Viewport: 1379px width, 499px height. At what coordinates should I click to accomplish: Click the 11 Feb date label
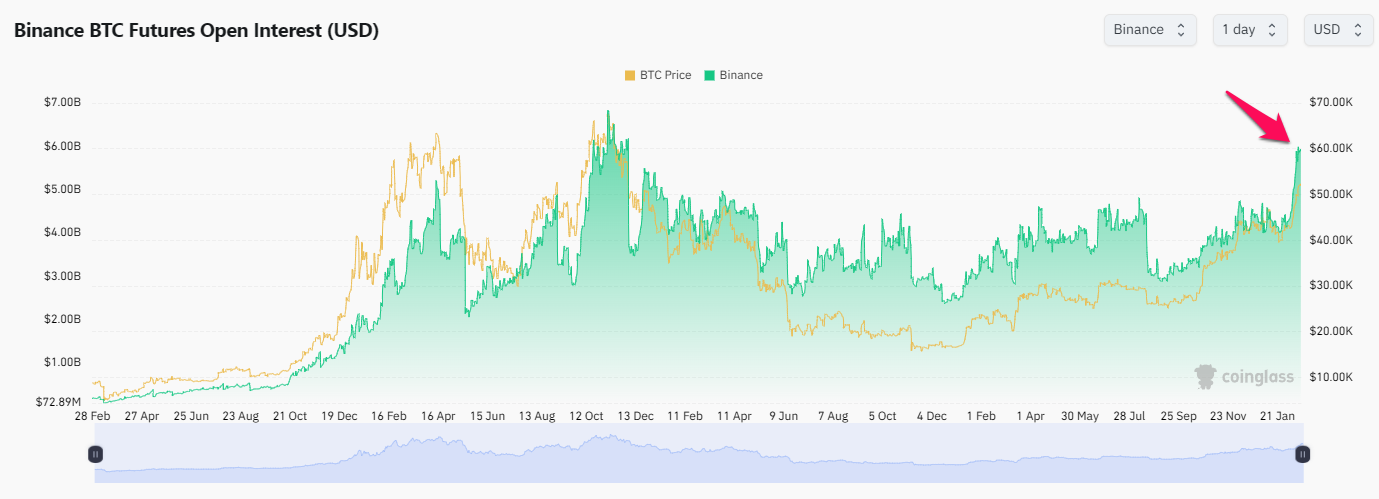pos(685,415)
